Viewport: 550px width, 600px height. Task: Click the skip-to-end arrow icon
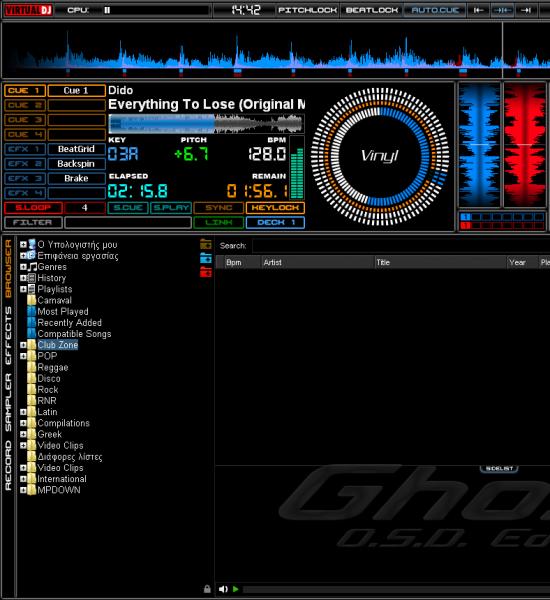526,10
